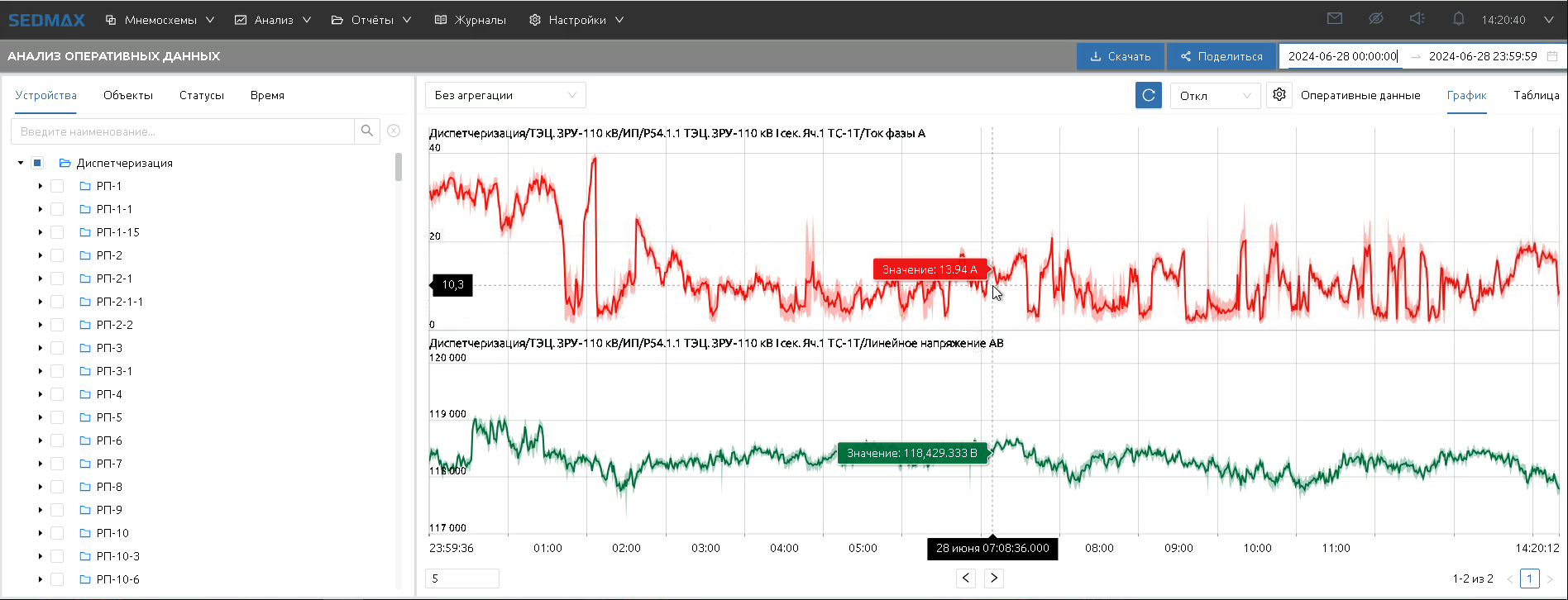Expand the РП-3 tree node
This screenshot has width=1568, height=600.
pyautogui.click(x=40, y=348)
